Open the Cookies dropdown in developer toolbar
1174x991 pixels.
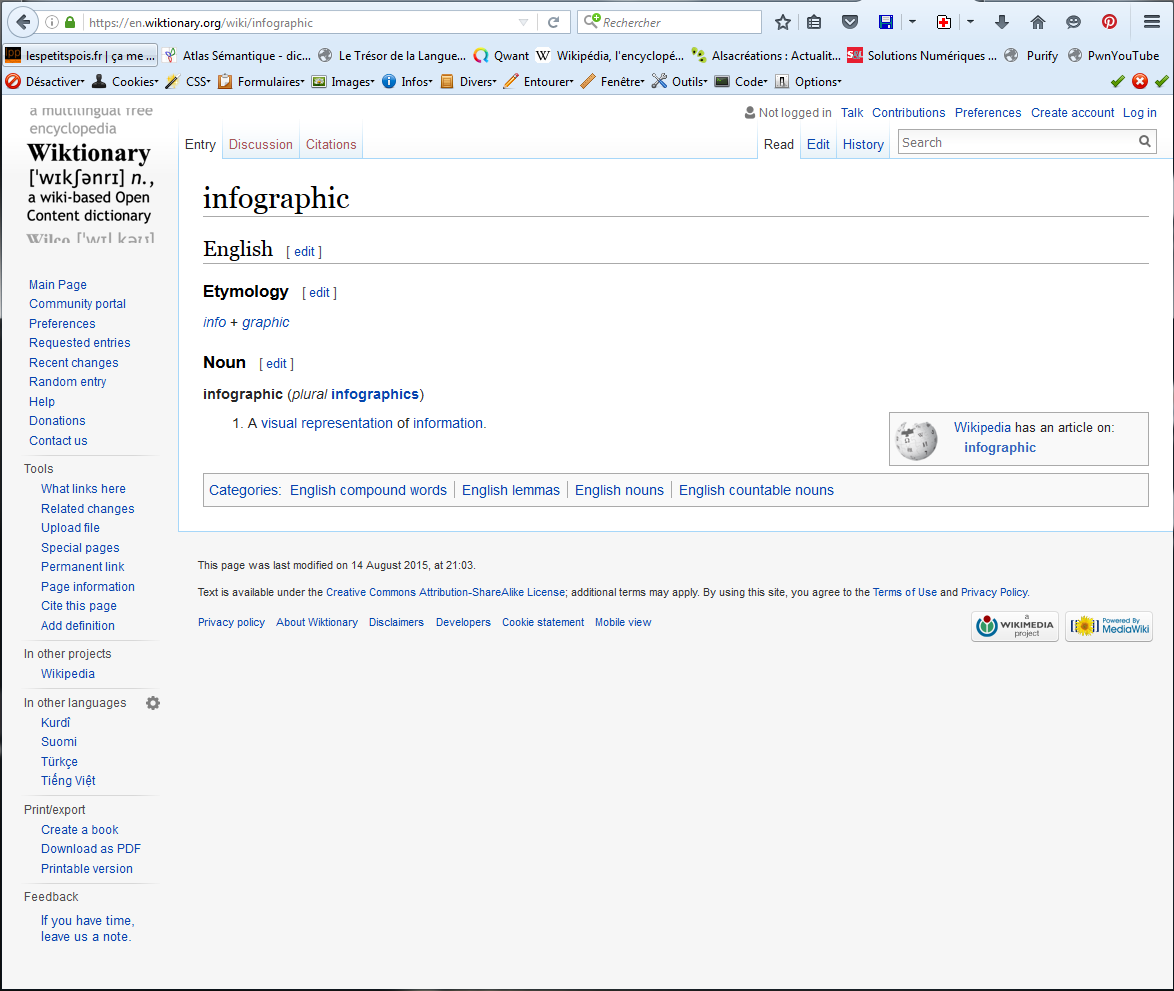click(x=125, y=82)
